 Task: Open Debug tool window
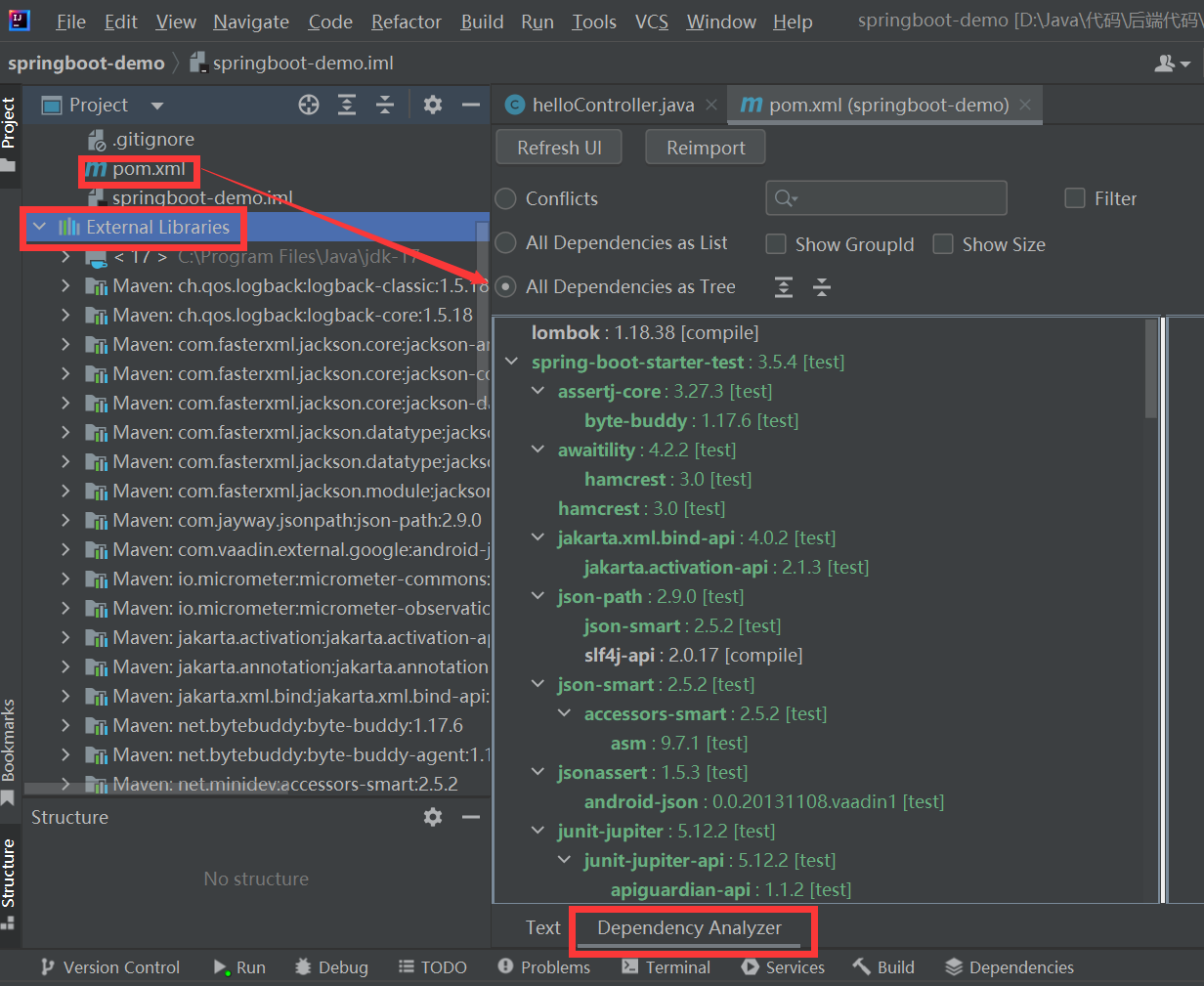[331, 967]
